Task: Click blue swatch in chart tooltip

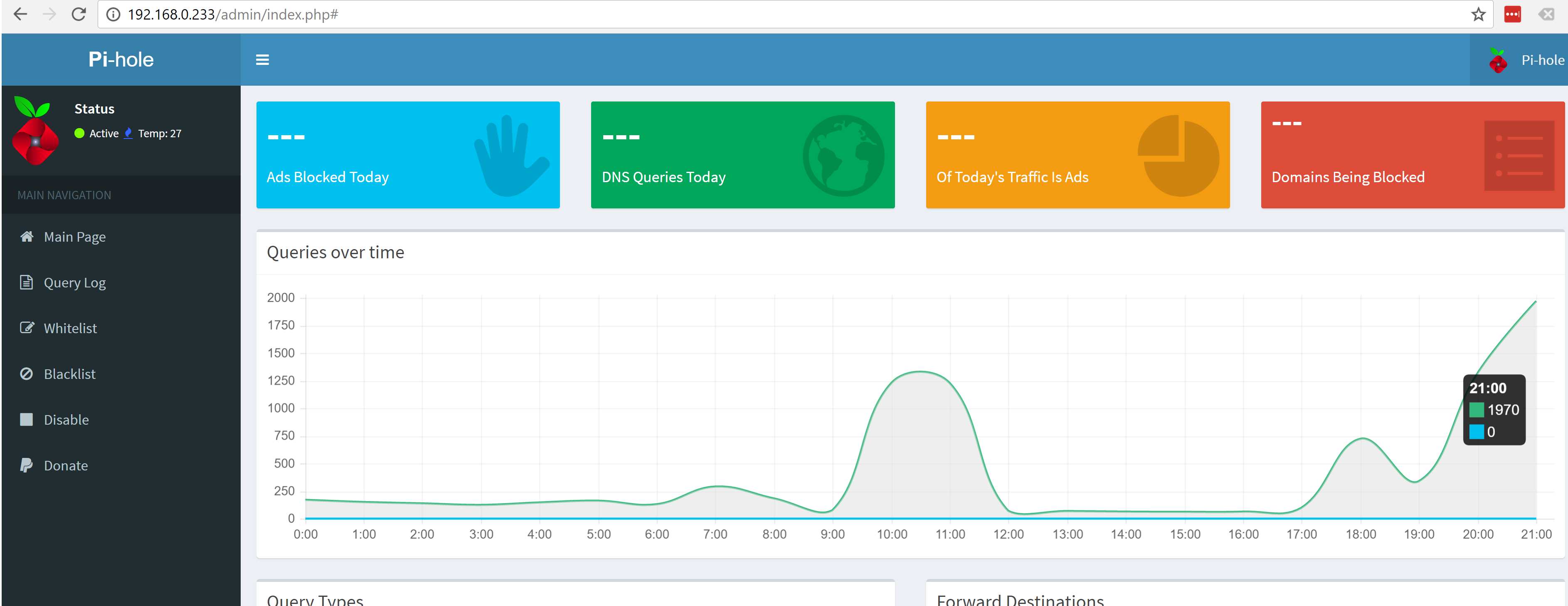Action: click(1476, 432)
